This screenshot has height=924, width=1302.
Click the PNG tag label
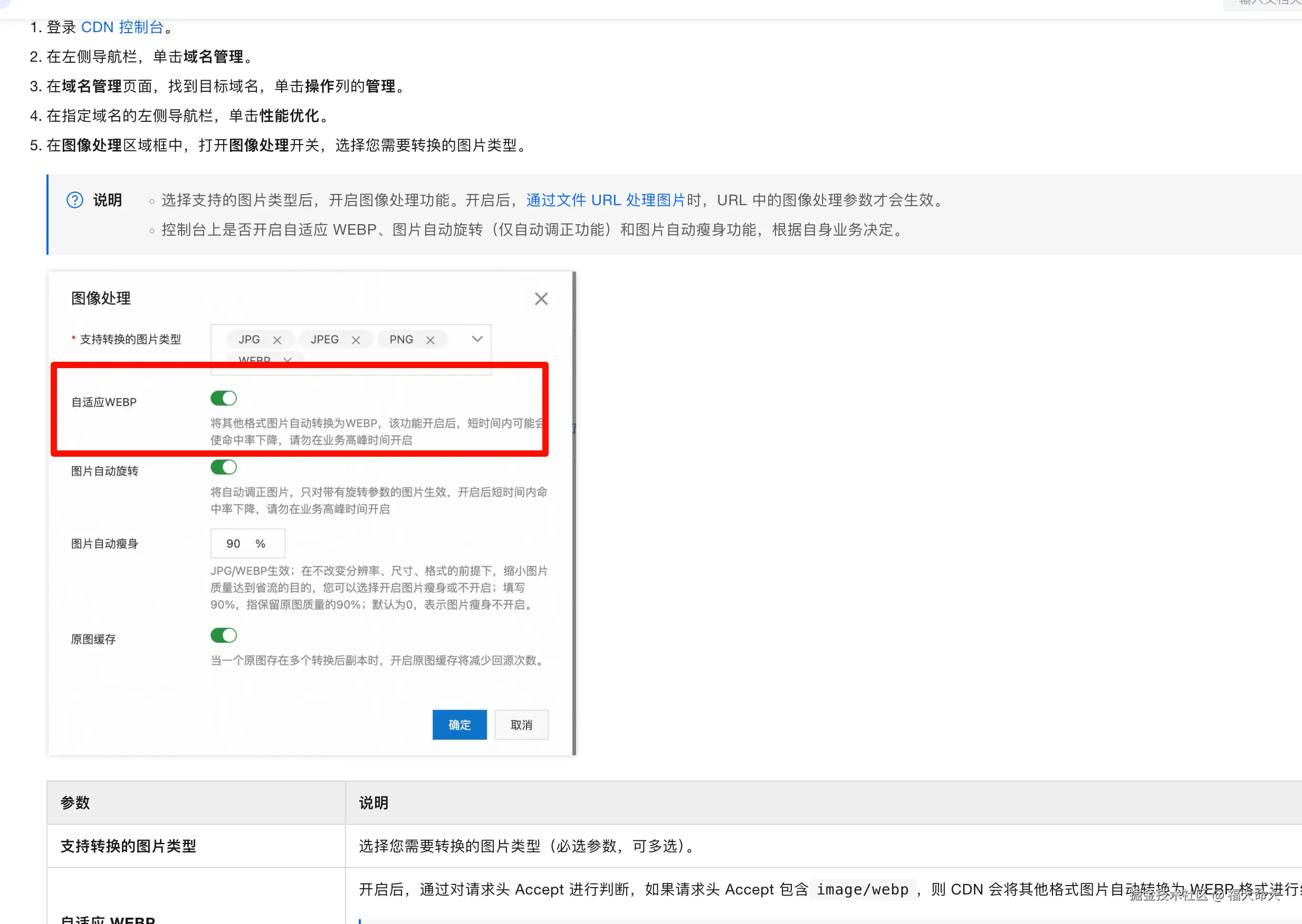click(x=401, y=340)
